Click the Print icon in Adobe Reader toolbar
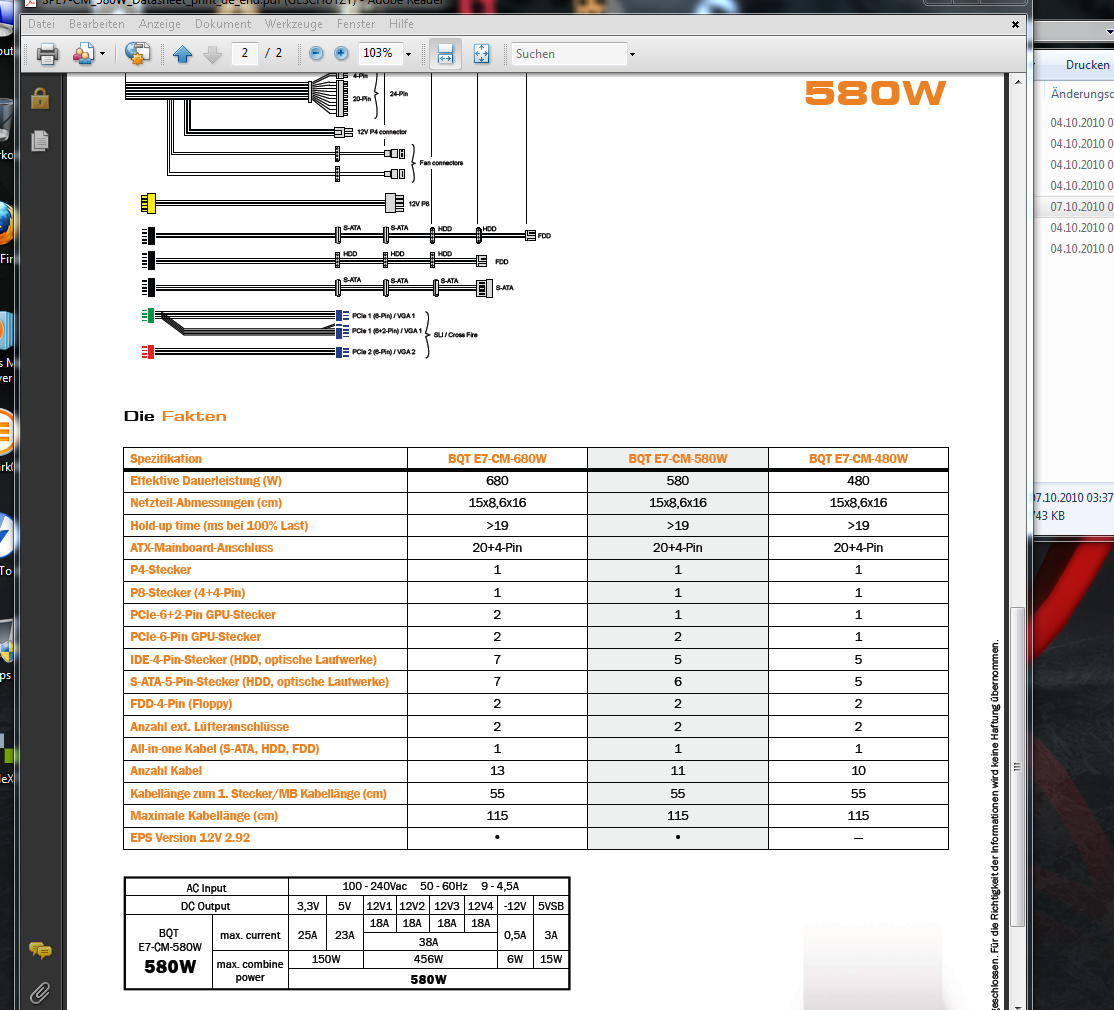 (48, 54)
